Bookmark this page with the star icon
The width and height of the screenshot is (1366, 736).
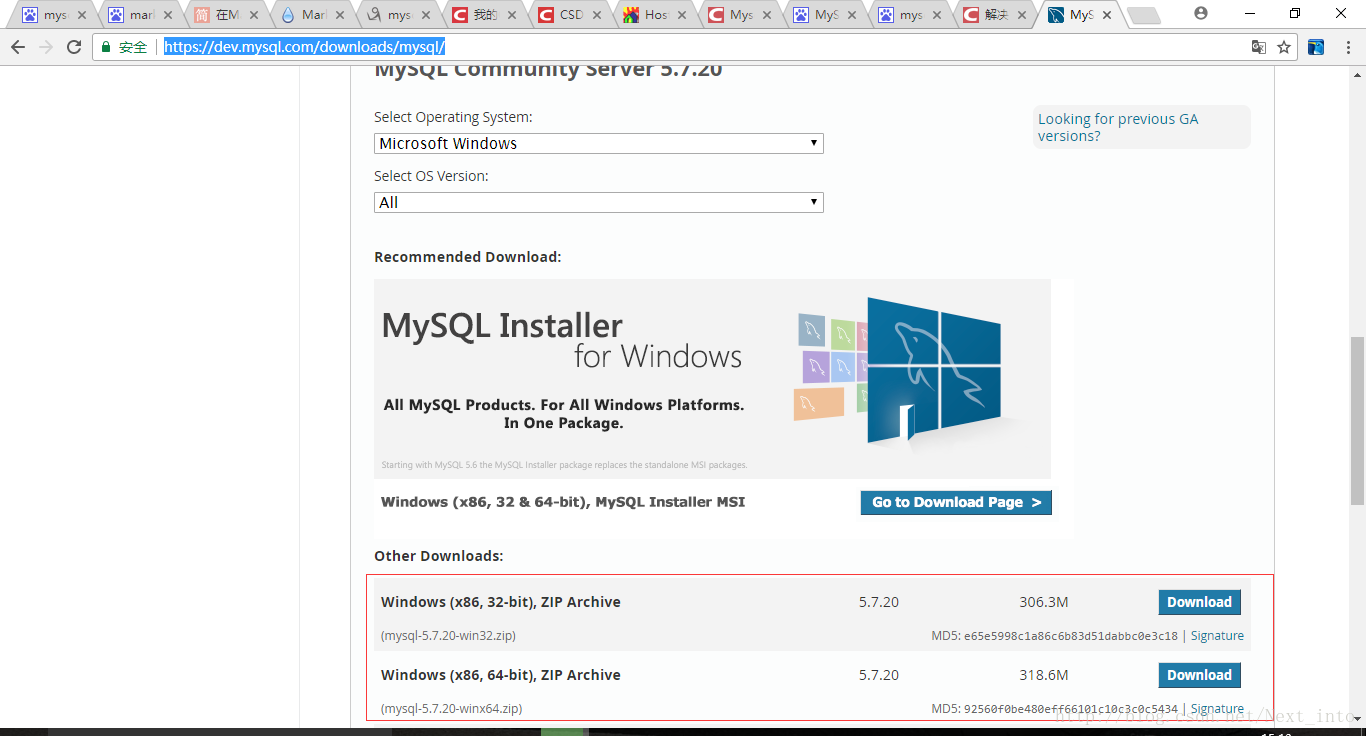(x=1284, y=47)
